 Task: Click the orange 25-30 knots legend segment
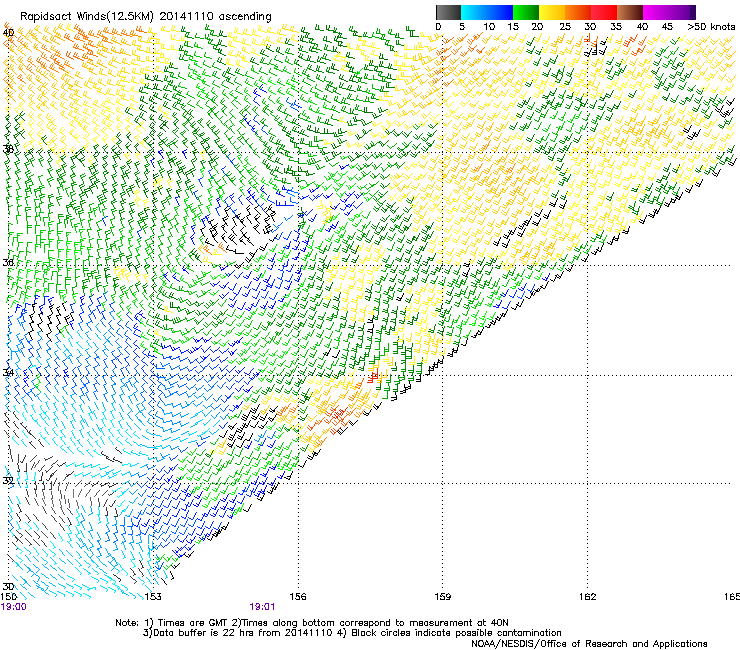pos(578,12)
